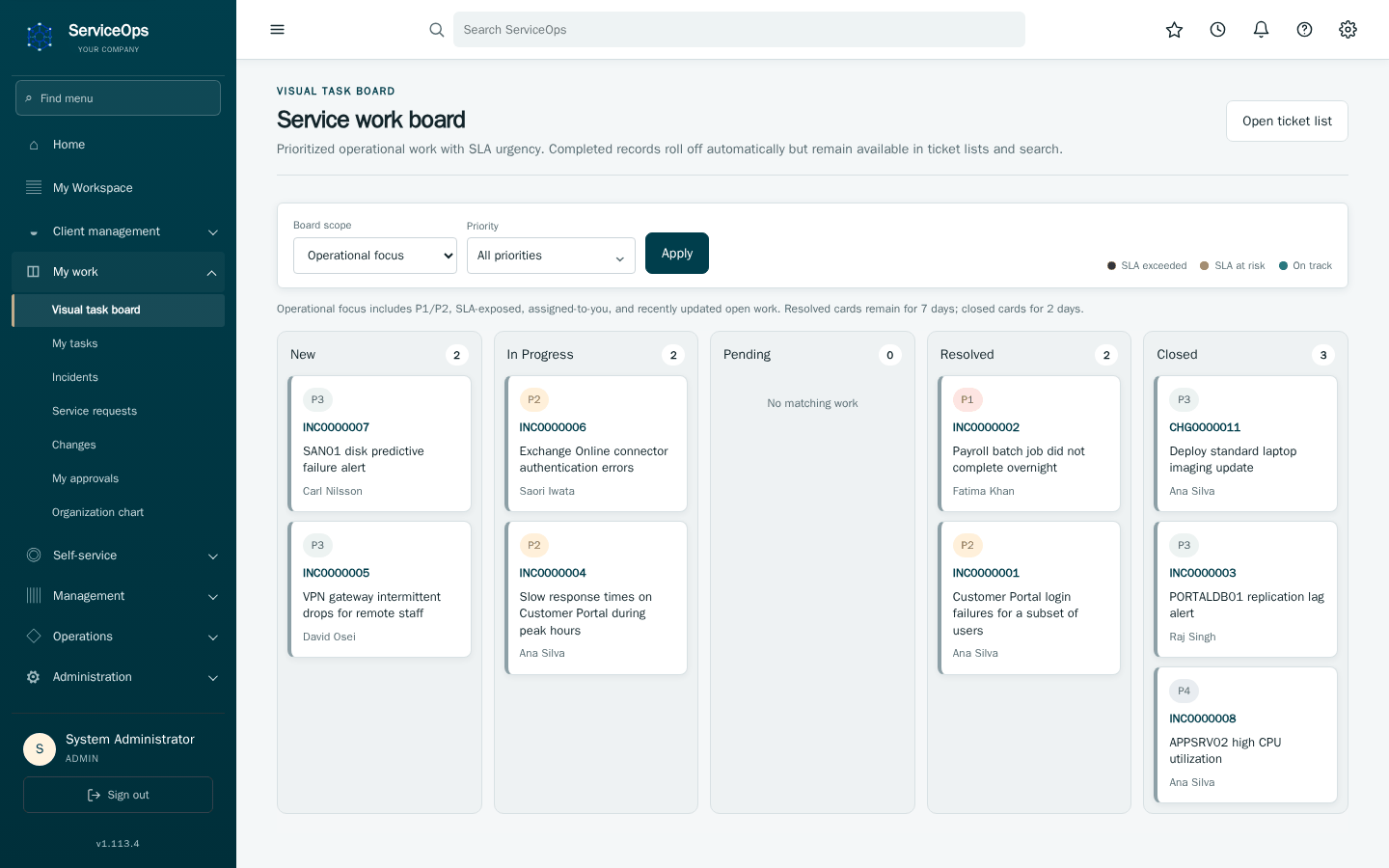Image resolution: width=1389 pixels, height=868 pixels.
Task: Click the Management barcode icon
Action: tap(34, 596)
